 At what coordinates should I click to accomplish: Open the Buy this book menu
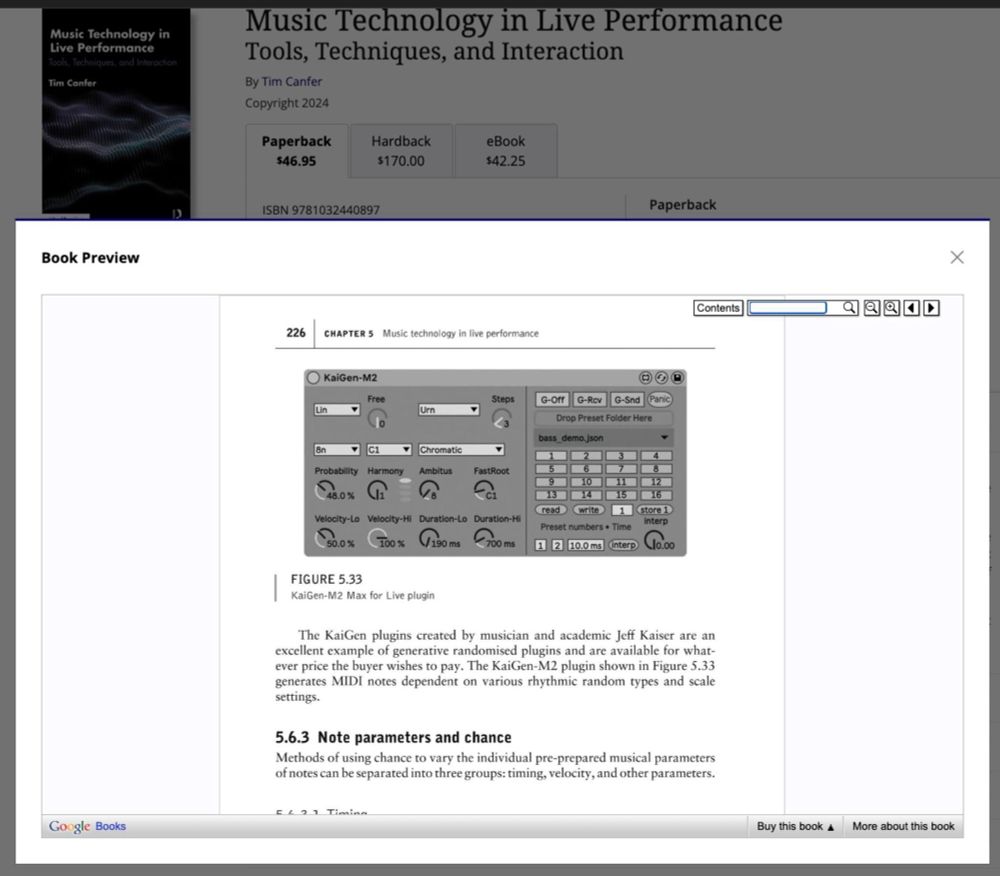795,826
